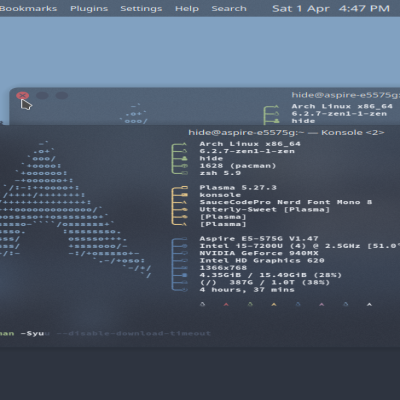Open the Plugins menu
Screen dimensions: 400x400
(x=89, y=9)
